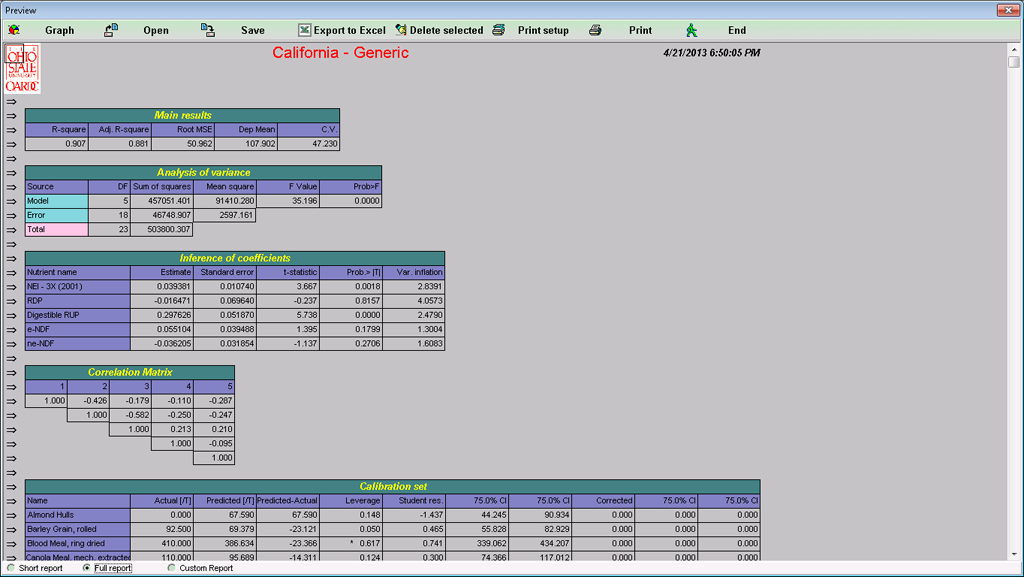Select the Short report radio button

(11, 568)
